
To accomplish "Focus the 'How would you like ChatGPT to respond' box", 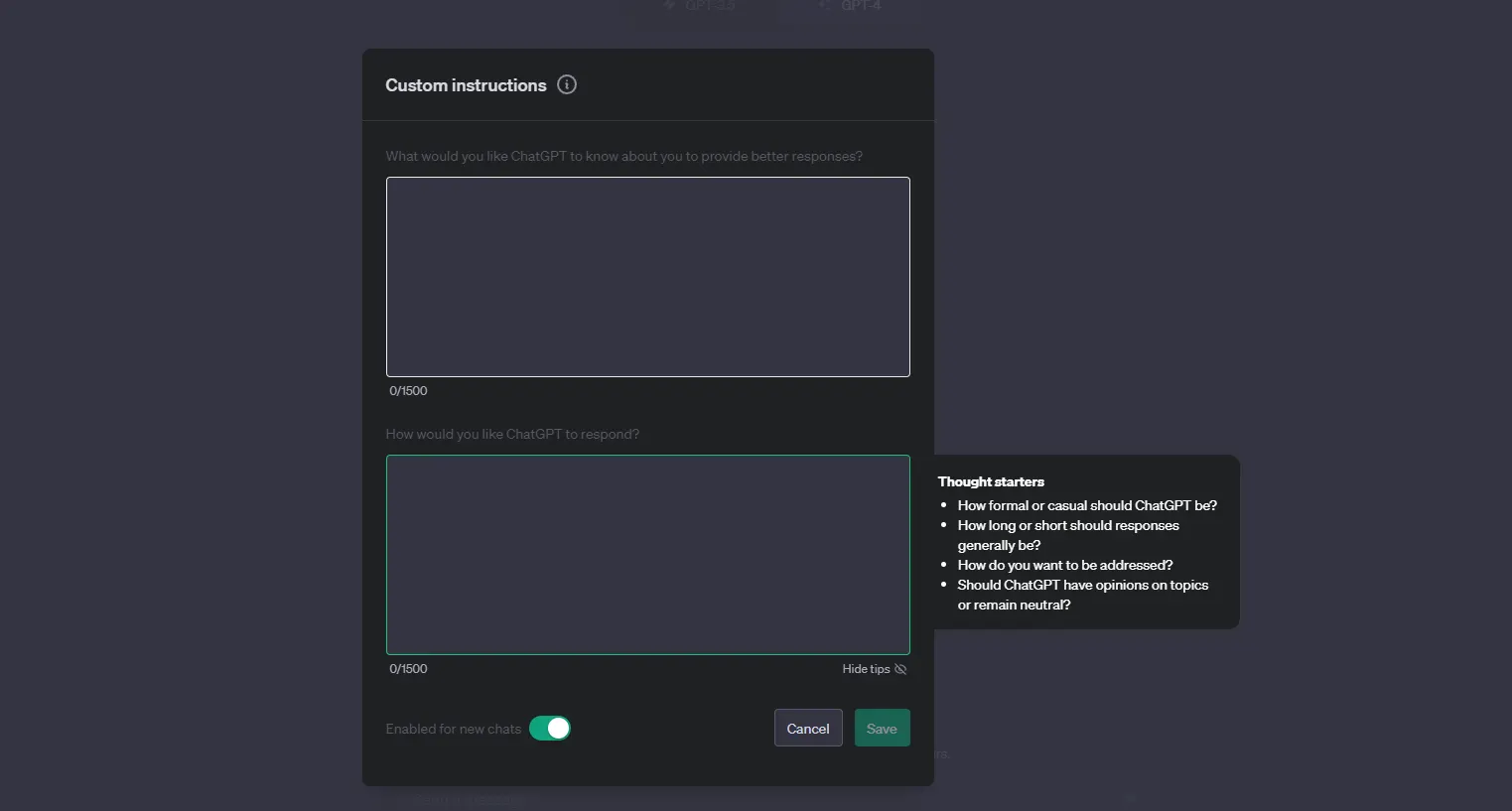I will [x=647, y=555].
